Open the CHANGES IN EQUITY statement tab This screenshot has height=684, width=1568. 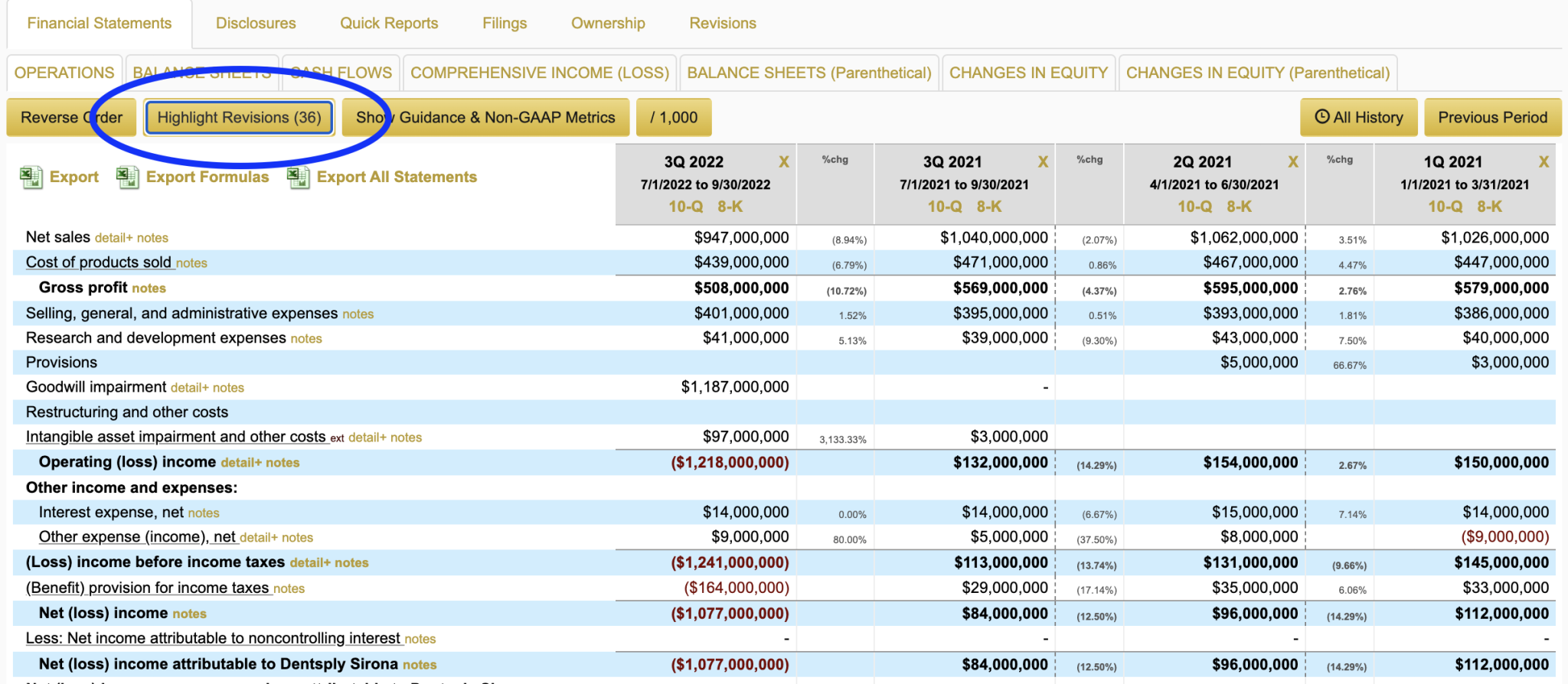click(1027, 73)
